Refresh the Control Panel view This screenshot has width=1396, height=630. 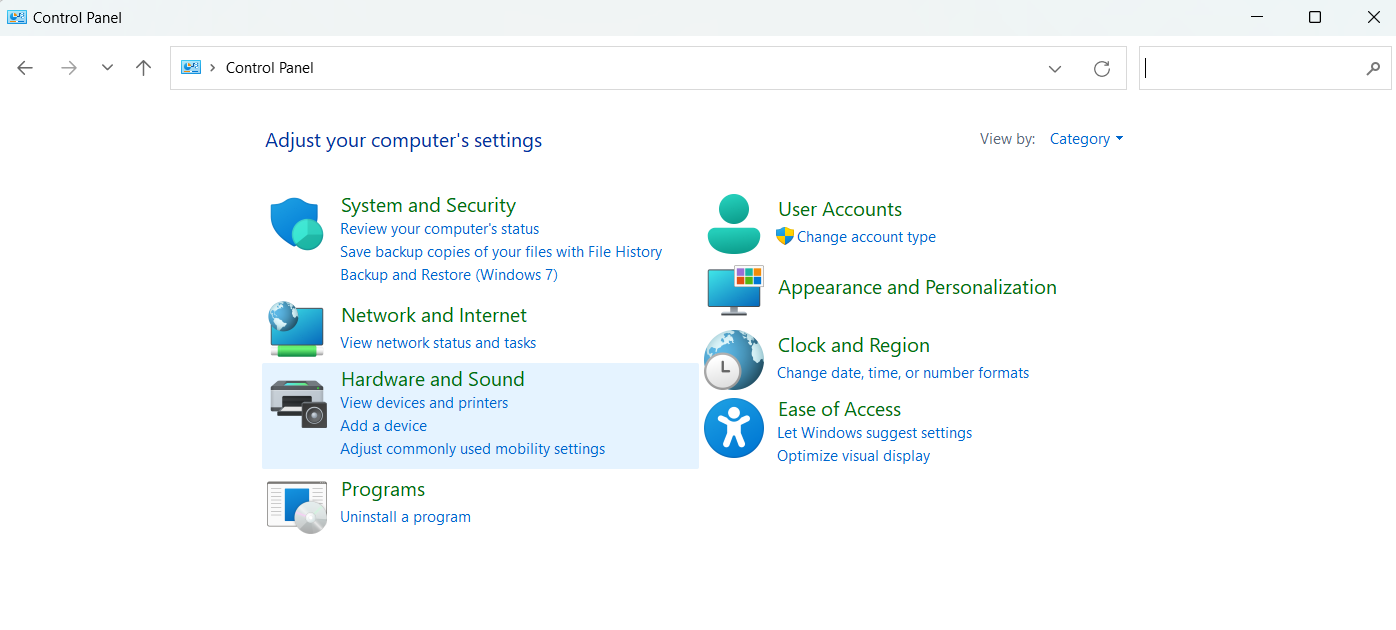(x=1101, y=68)
